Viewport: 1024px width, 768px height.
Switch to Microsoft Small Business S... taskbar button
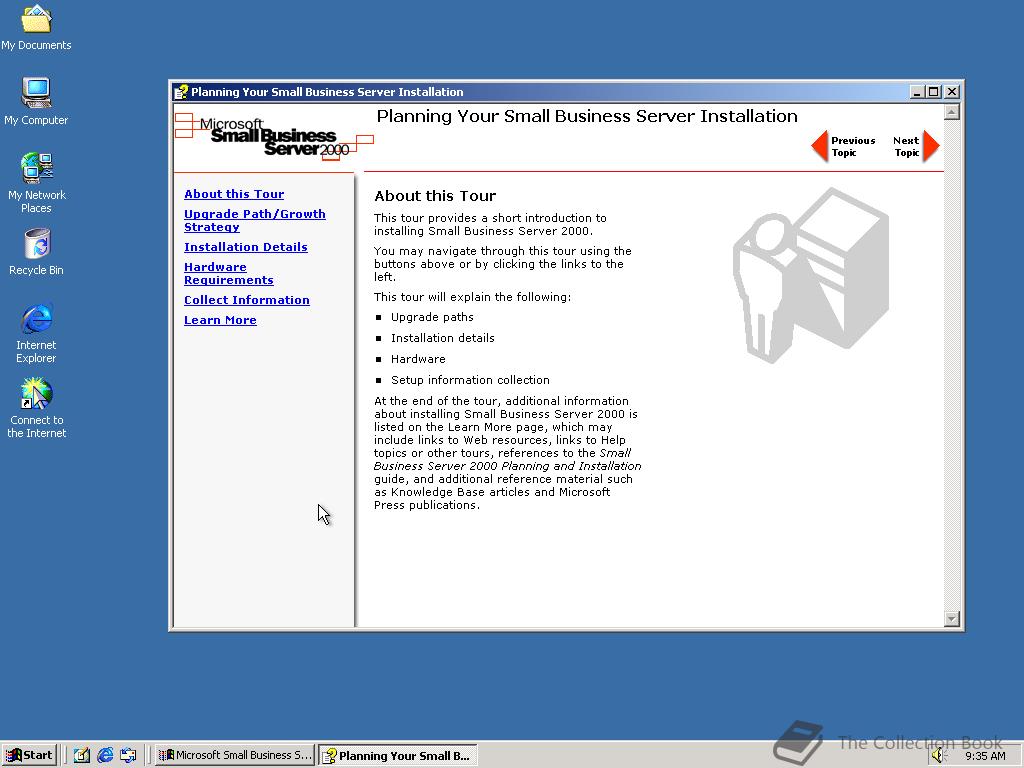coord(235,755)
